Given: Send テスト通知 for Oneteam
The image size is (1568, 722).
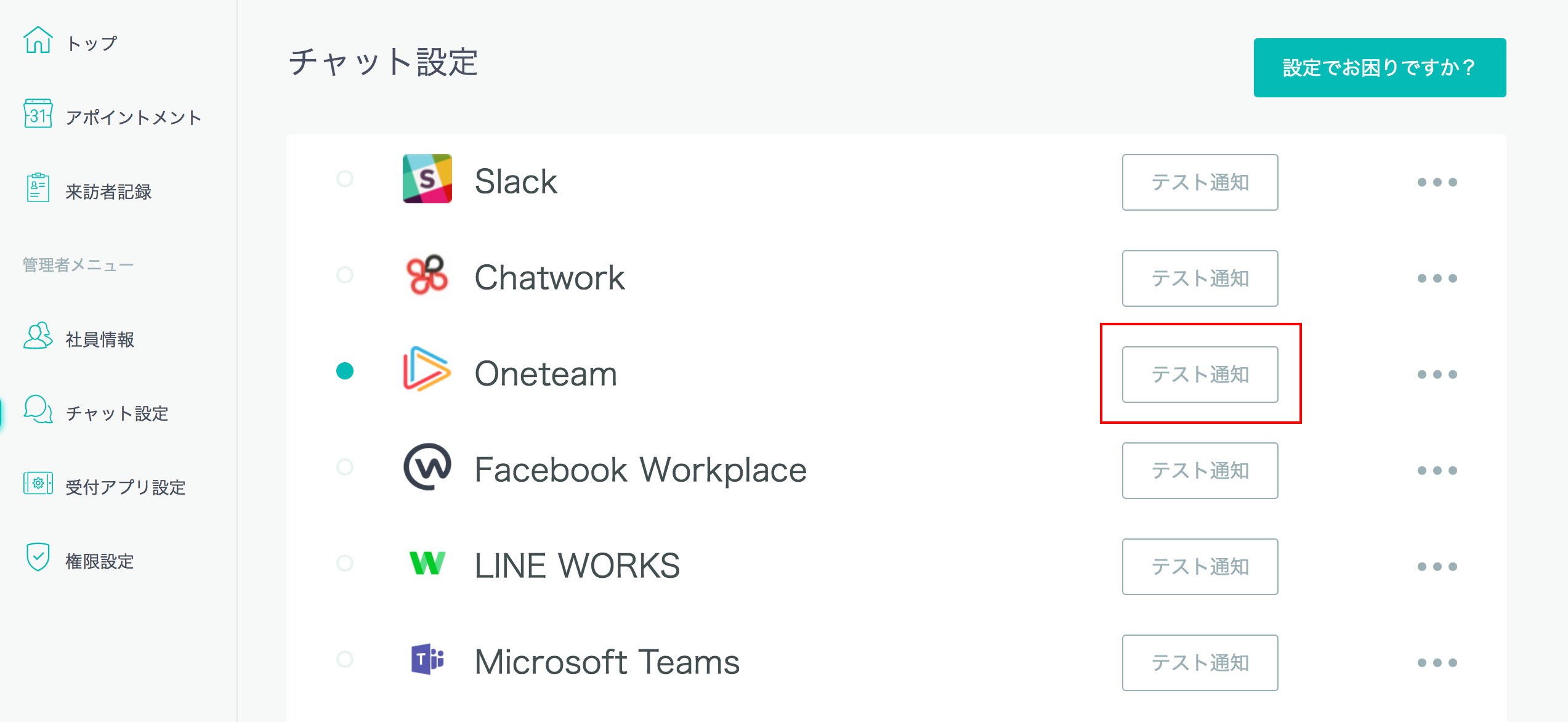Looking at the screenshot, I should (x=1200, y=375).
